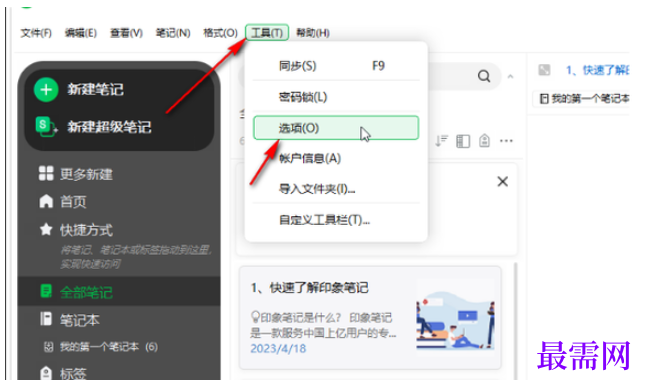Image resolution: width=649 pixels, height=387 pixels.
Task: Click 新建笔记 label
Action: (96, 89)
